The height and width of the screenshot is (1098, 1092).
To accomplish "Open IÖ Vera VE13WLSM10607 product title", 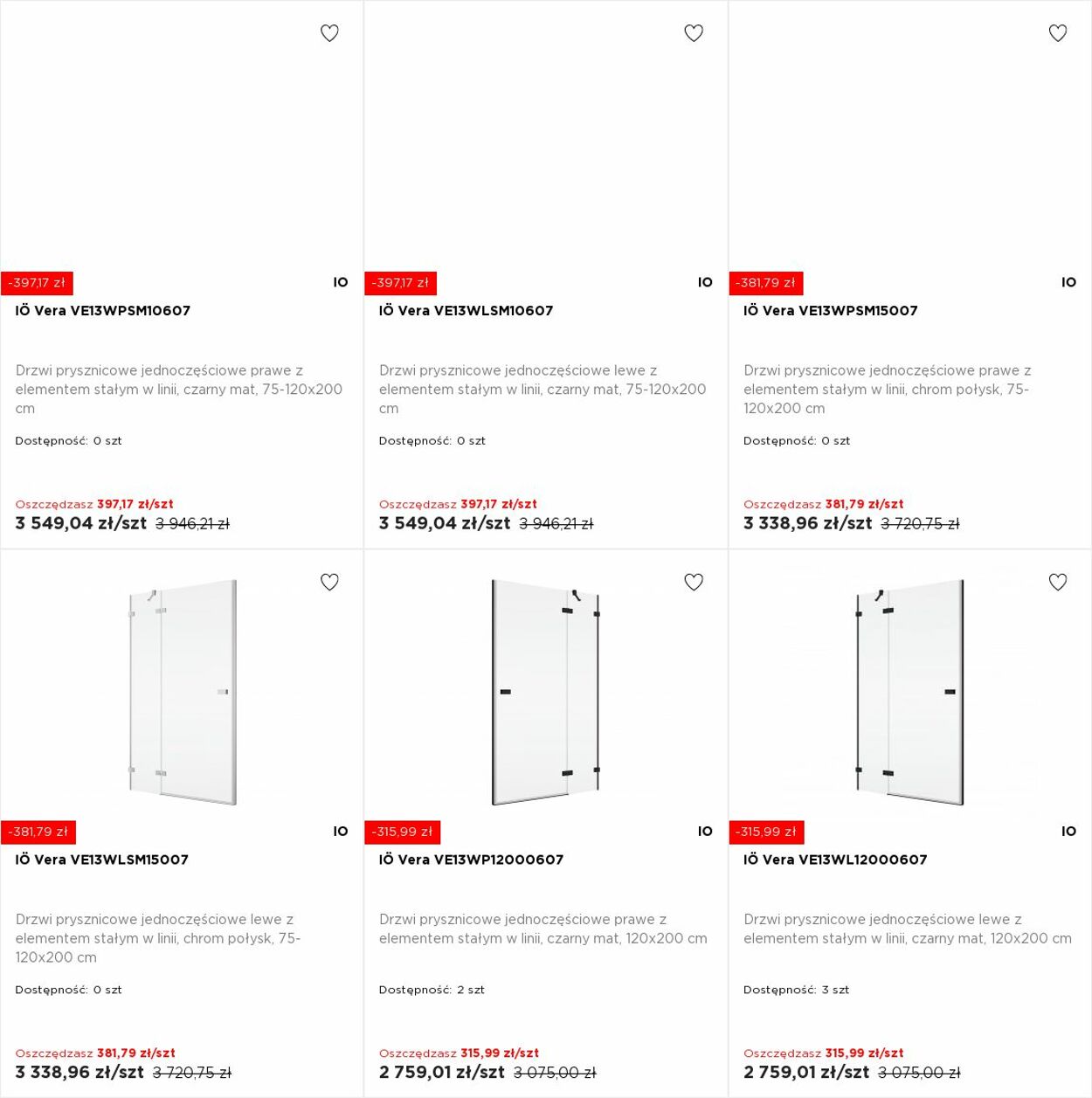I will 467,310.
